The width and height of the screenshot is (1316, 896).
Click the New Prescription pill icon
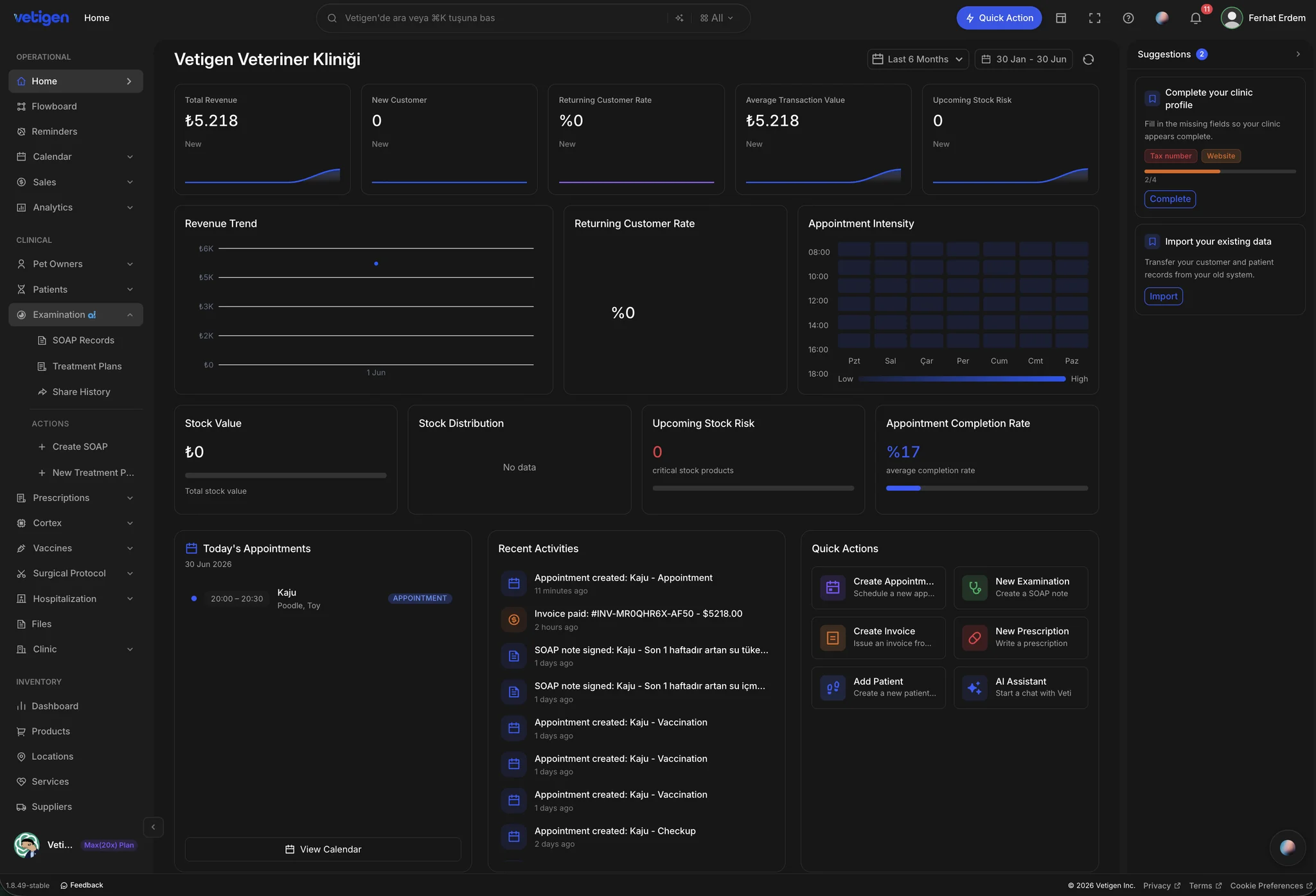tap(975, 638)
